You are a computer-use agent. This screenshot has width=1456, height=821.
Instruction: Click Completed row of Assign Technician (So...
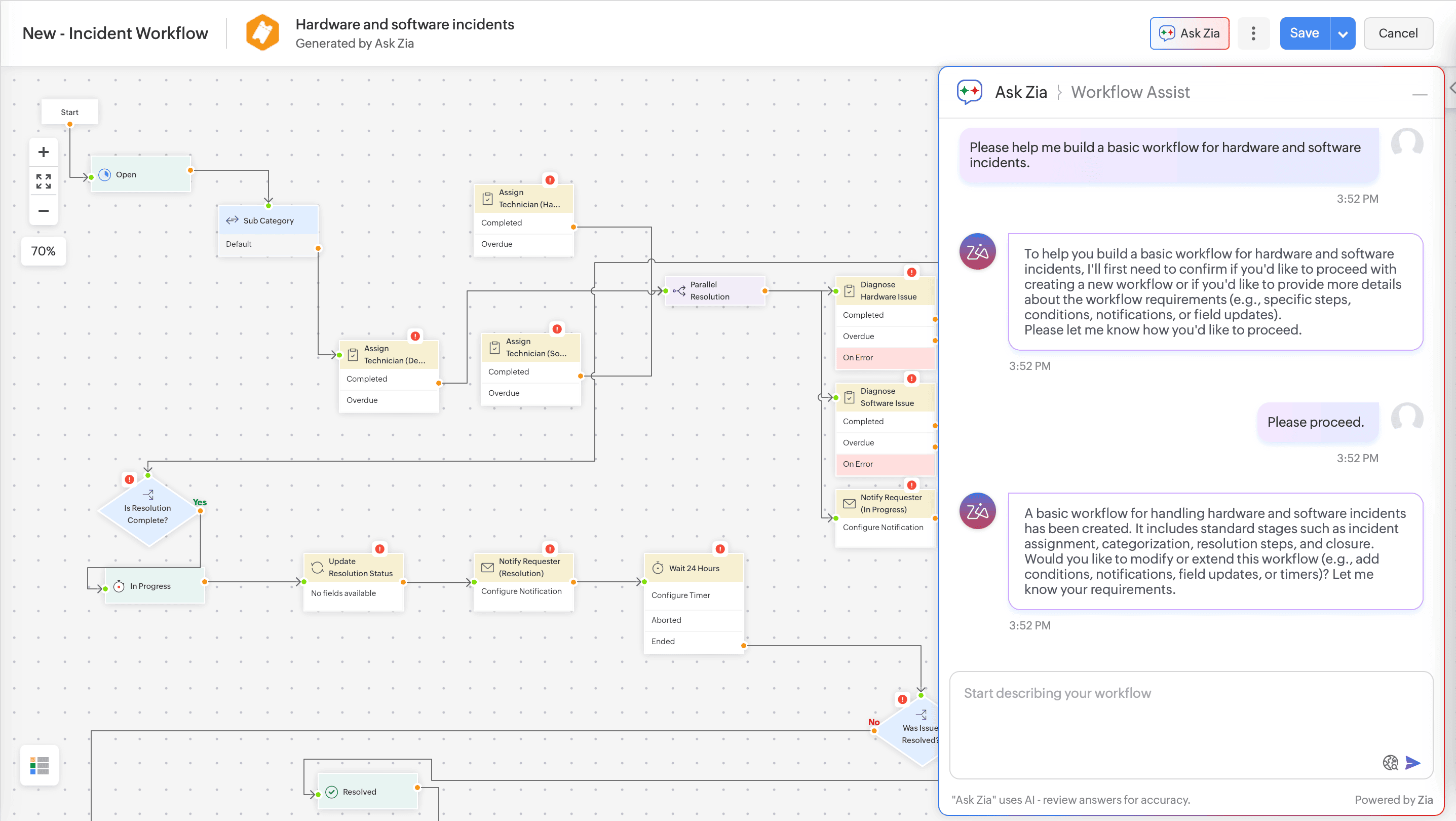click(x=530, y=371)
